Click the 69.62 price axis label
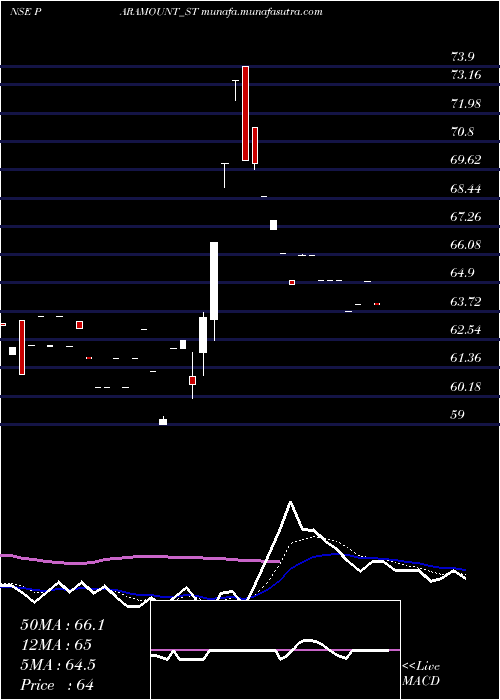 pyautogui.click(x=466, y=160)
